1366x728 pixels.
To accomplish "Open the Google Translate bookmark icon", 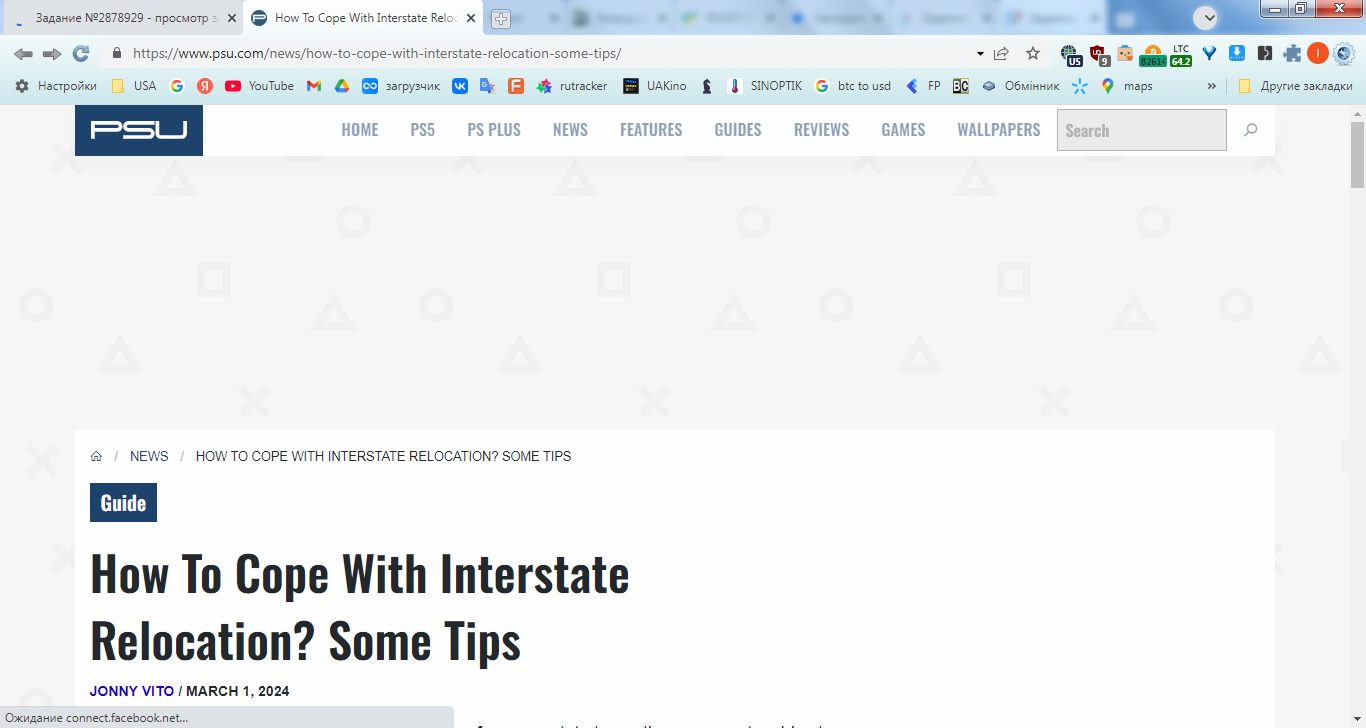I will (488, 86).
